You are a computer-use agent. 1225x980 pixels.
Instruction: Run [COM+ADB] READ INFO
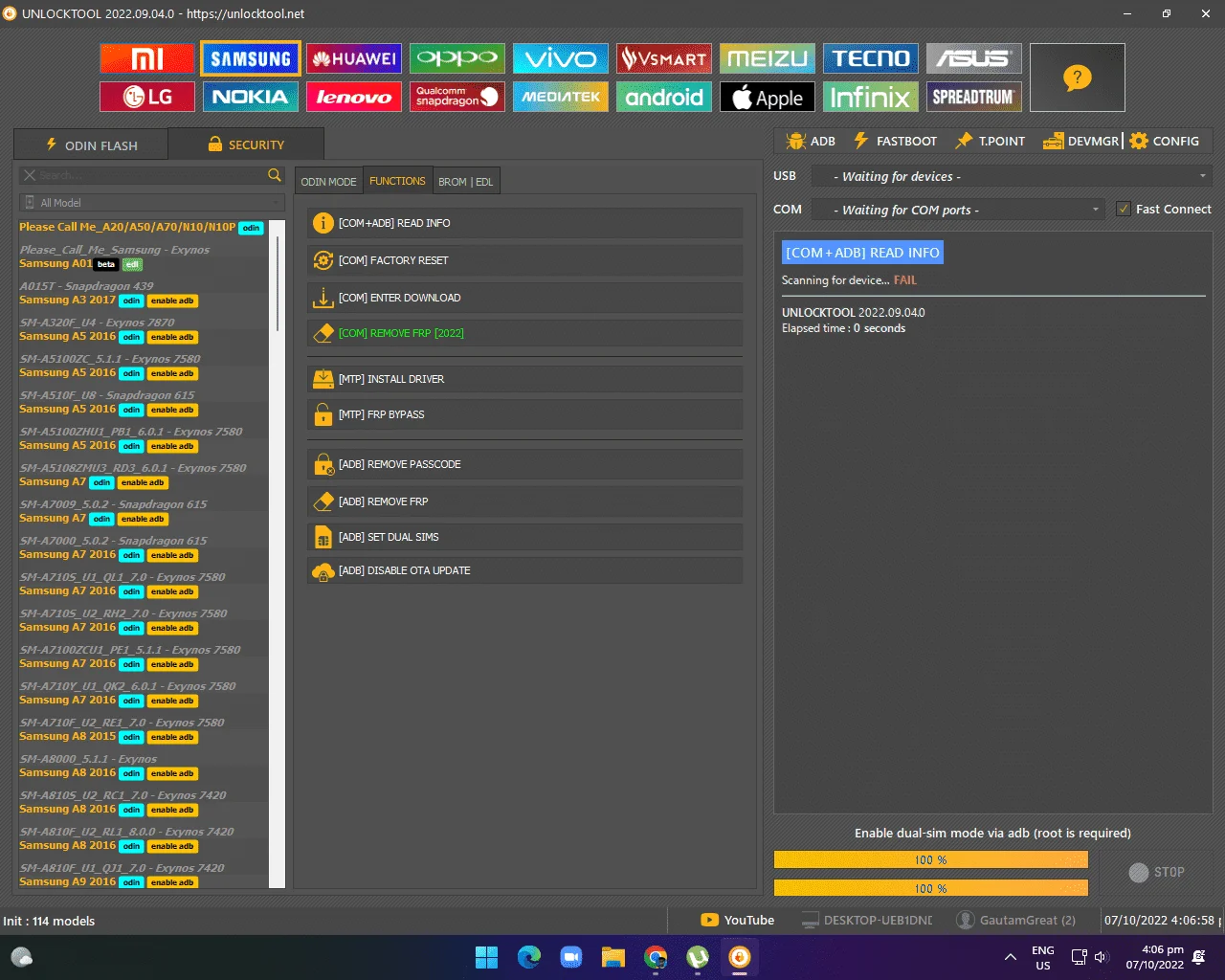pos(524,223)
